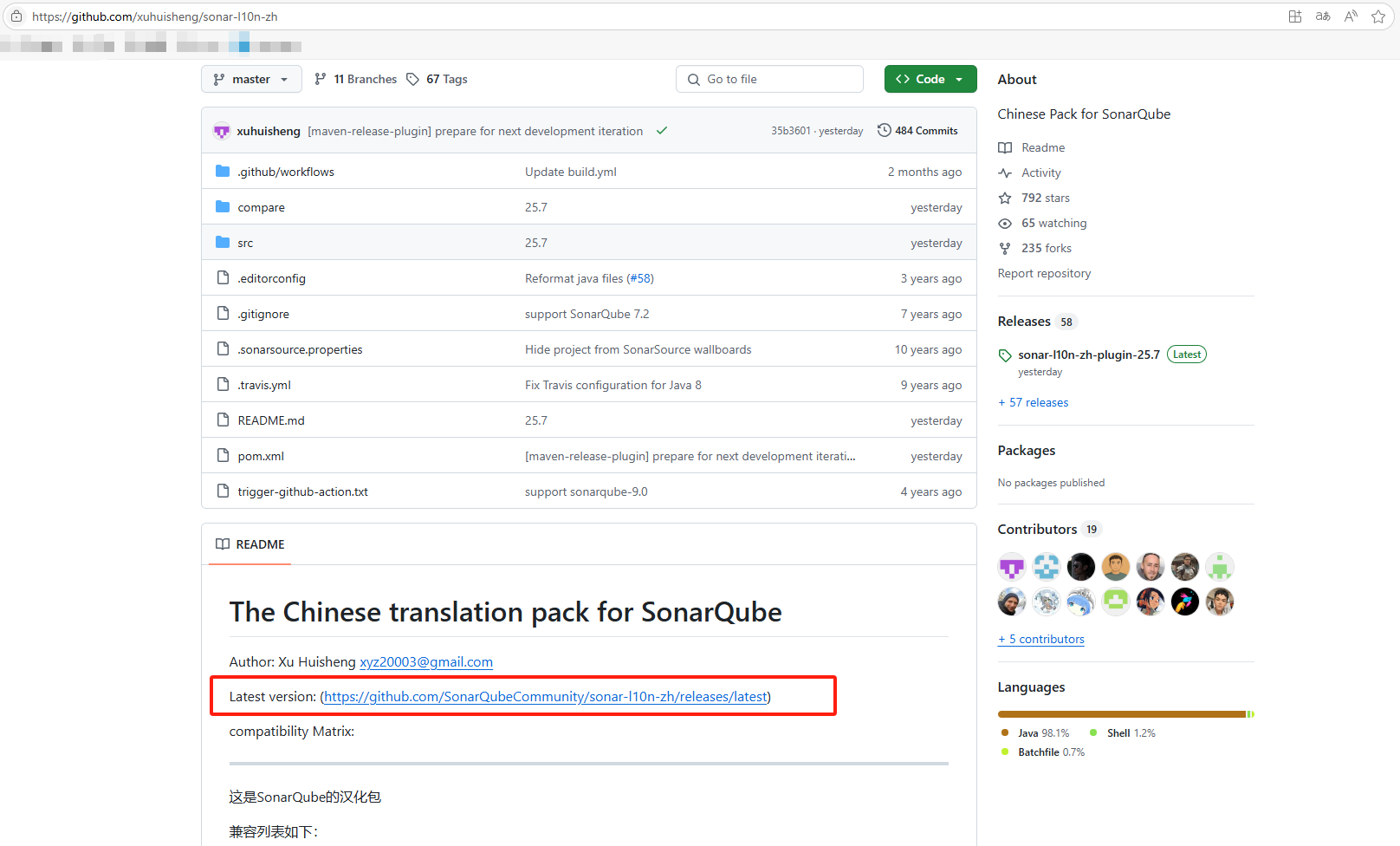Click the browser translate icon
This screenshot has width=1400, height=846.
(x=1323, y=16)
